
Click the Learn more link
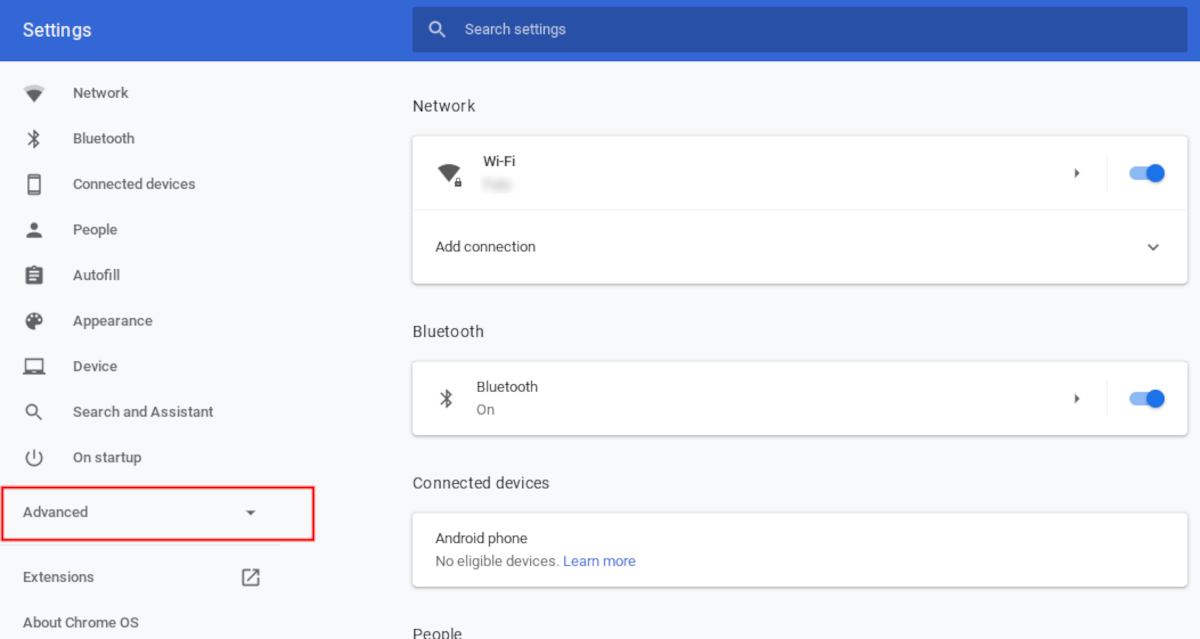[599, 561]
